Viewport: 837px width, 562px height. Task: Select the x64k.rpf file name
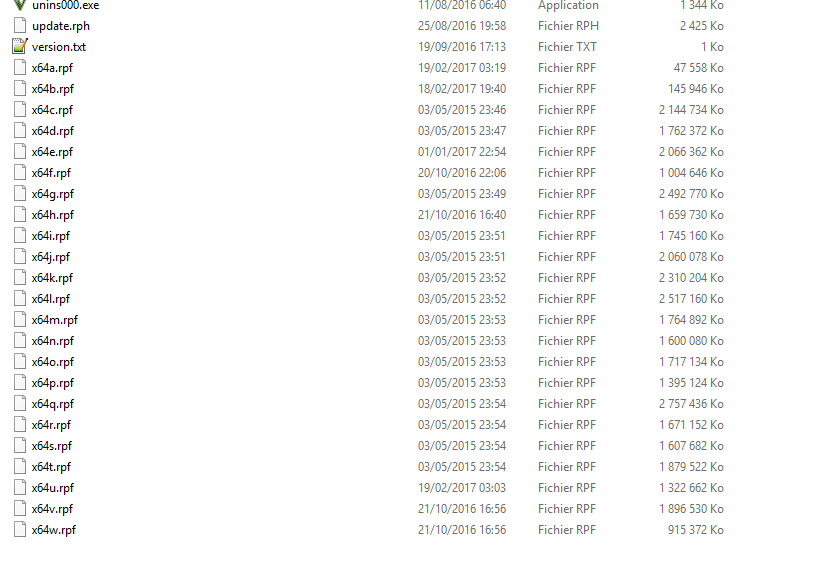(52, 278)
